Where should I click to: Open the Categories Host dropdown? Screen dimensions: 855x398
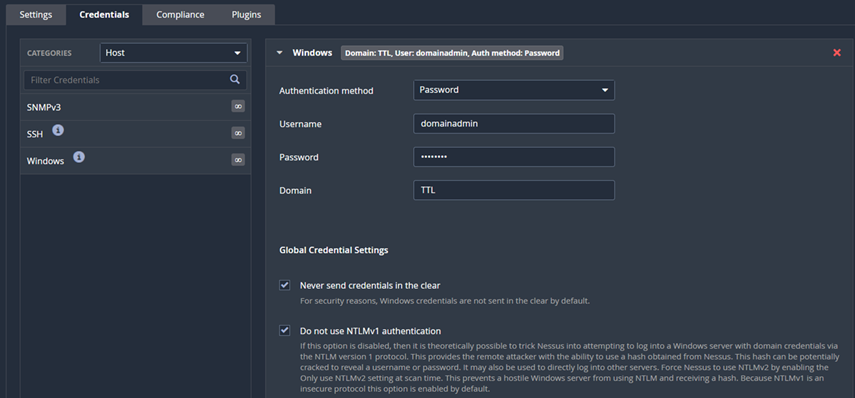(x=173, y=53)
